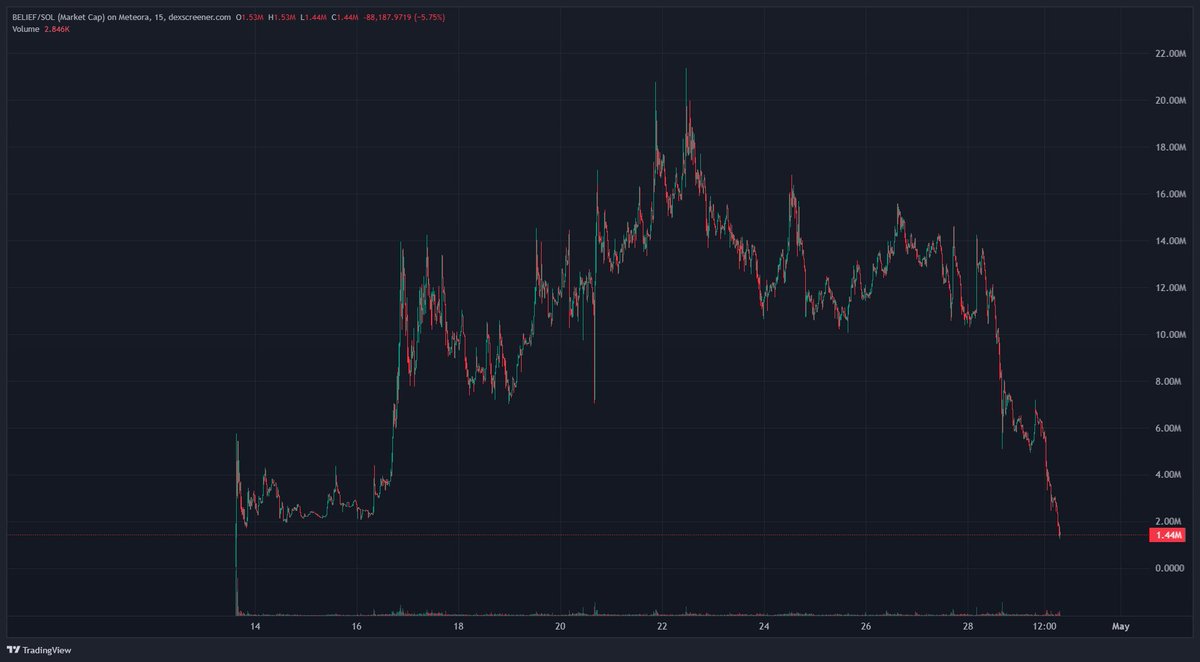This screenshot has width=1200, height=662.
Task: Click the 8.00M price axis label
Action: (x=1169, y=381)
